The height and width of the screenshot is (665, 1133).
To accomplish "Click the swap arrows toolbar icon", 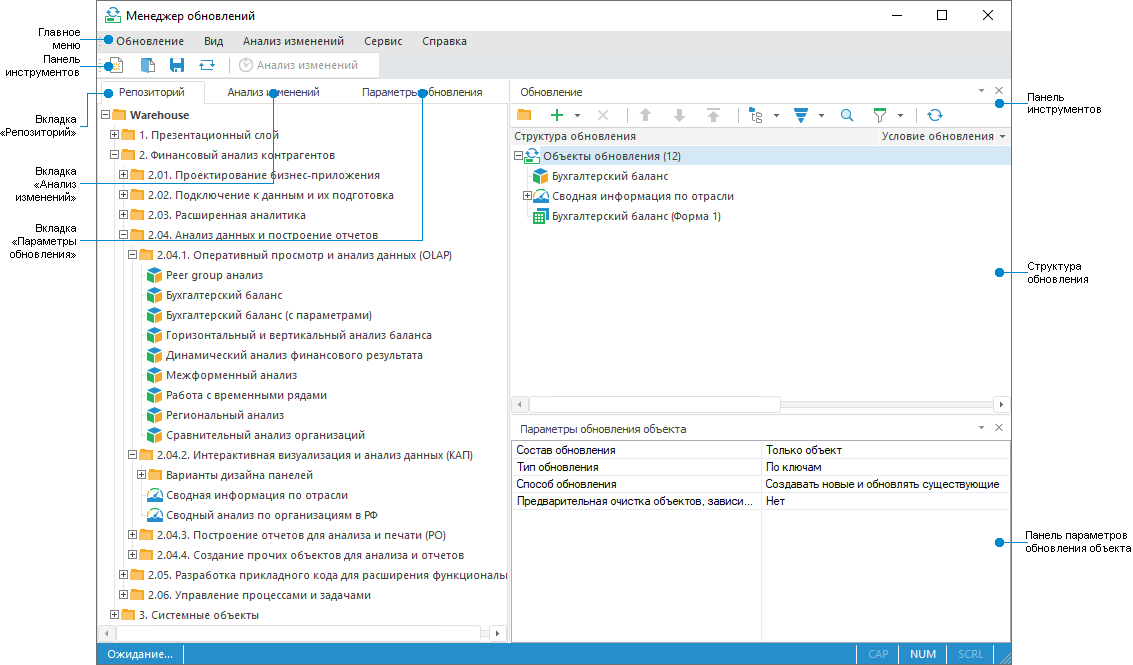I will point(206,65).
